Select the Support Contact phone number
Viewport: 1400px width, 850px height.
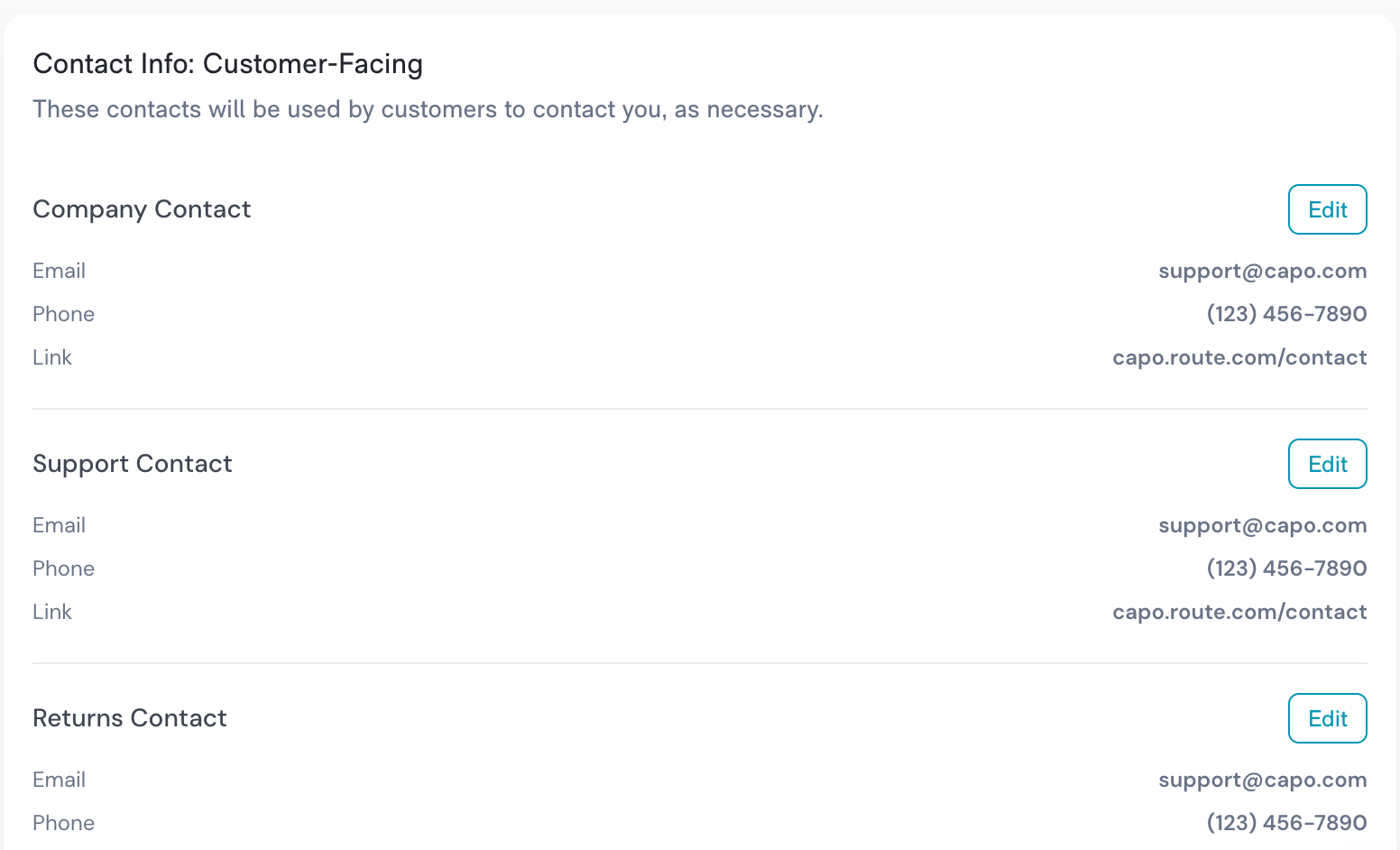coord(1286,568)
